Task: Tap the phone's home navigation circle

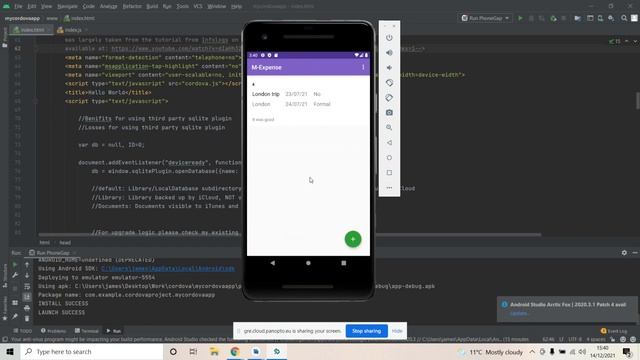Action: (308, 263)
